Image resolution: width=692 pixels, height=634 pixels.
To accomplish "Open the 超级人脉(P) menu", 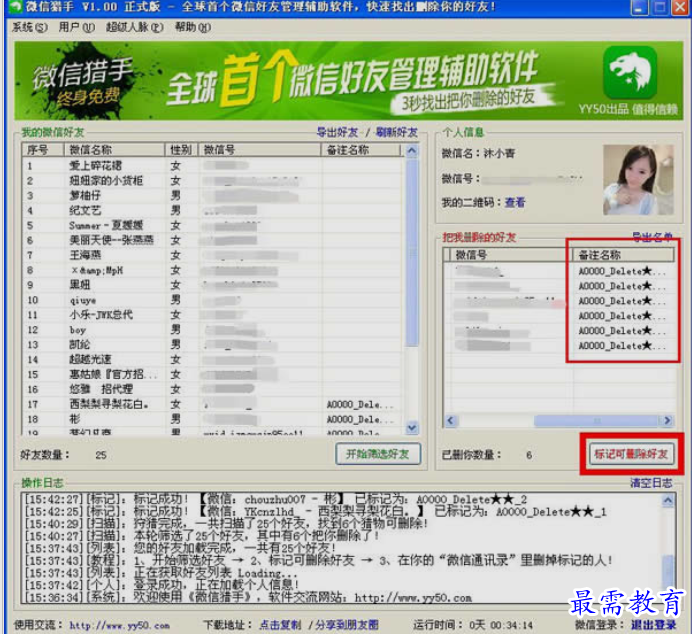I will (134, 27).
